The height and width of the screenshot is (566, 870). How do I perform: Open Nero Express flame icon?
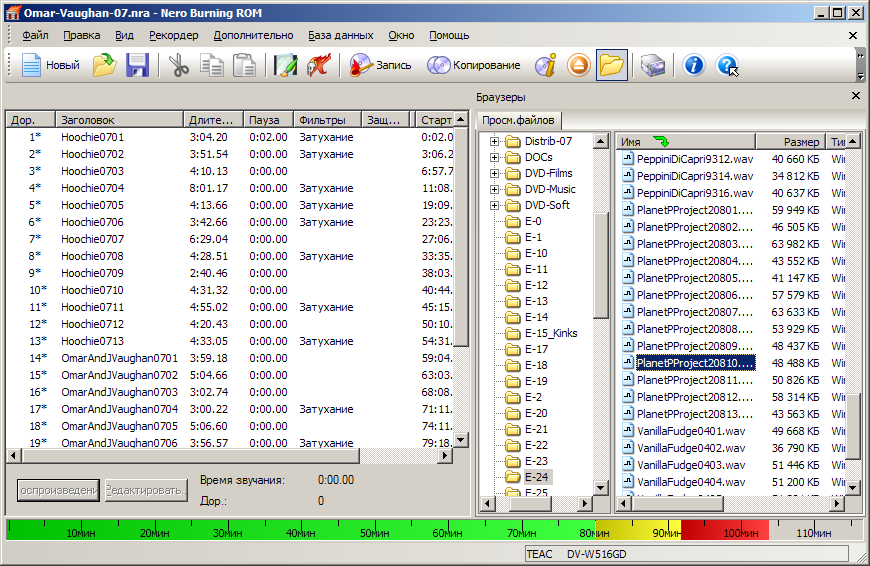pos(319,65)
